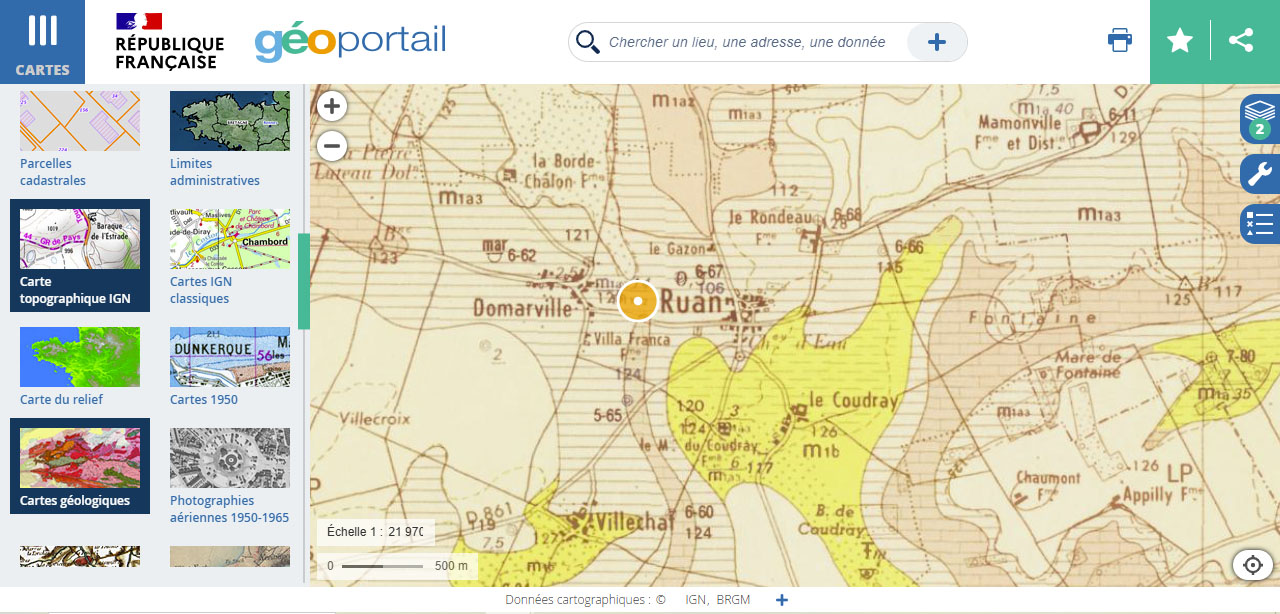Open the Cartes main menu

click(42, 42)
